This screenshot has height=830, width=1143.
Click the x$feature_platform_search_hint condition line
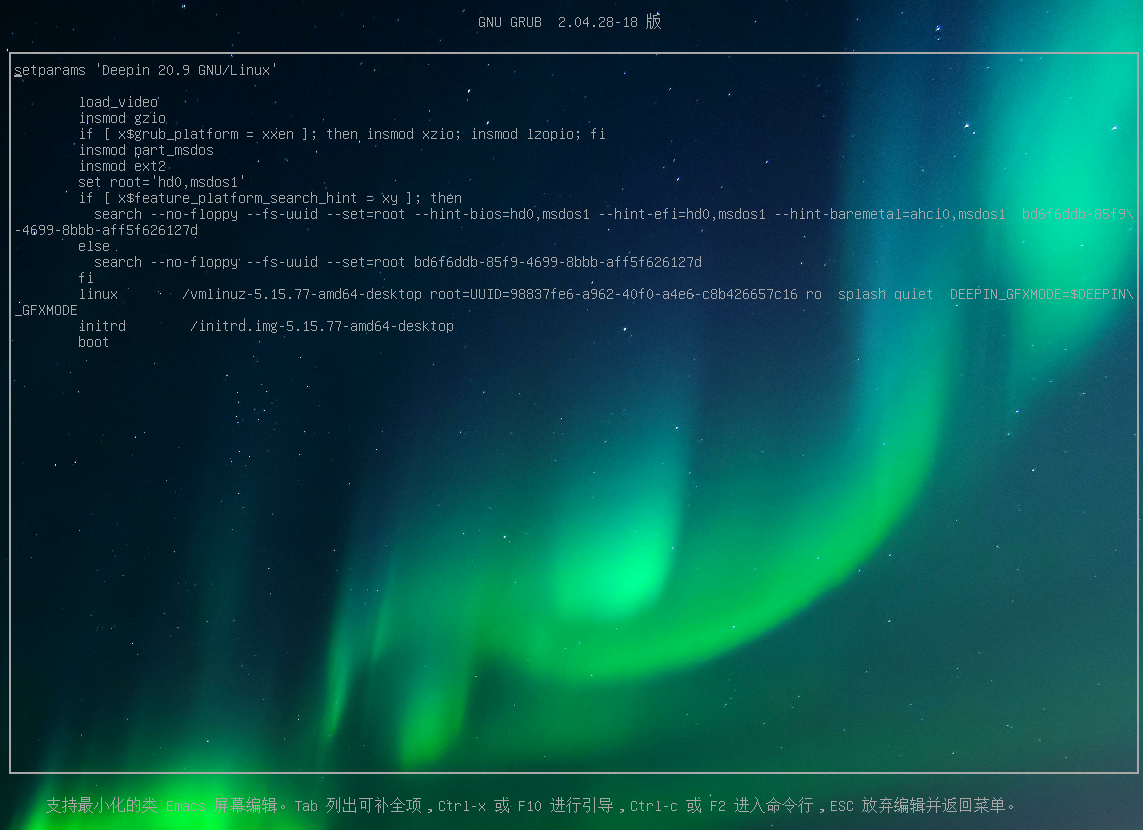coord(270,199)
